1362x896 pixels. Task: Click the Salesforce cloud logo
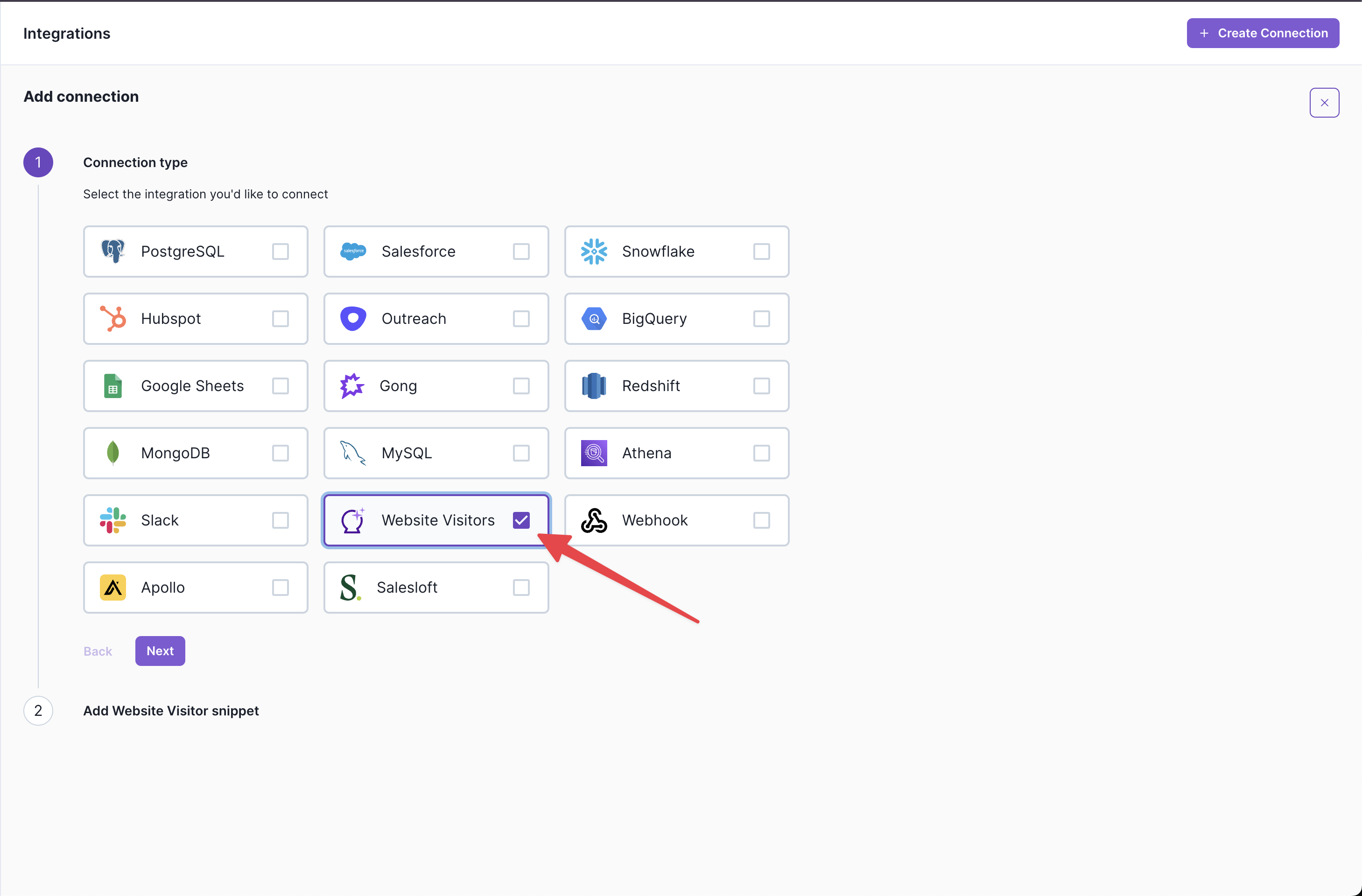tap(353, 251)
